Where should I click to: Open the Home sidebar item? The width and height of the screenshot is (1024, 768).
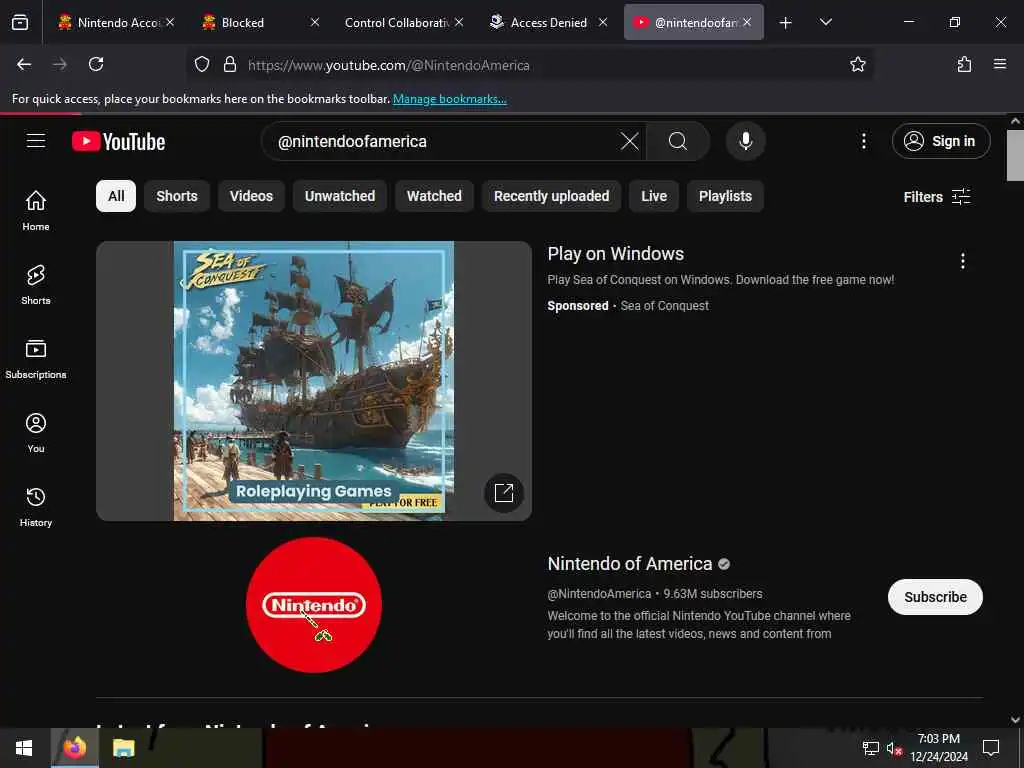(36, 210)
